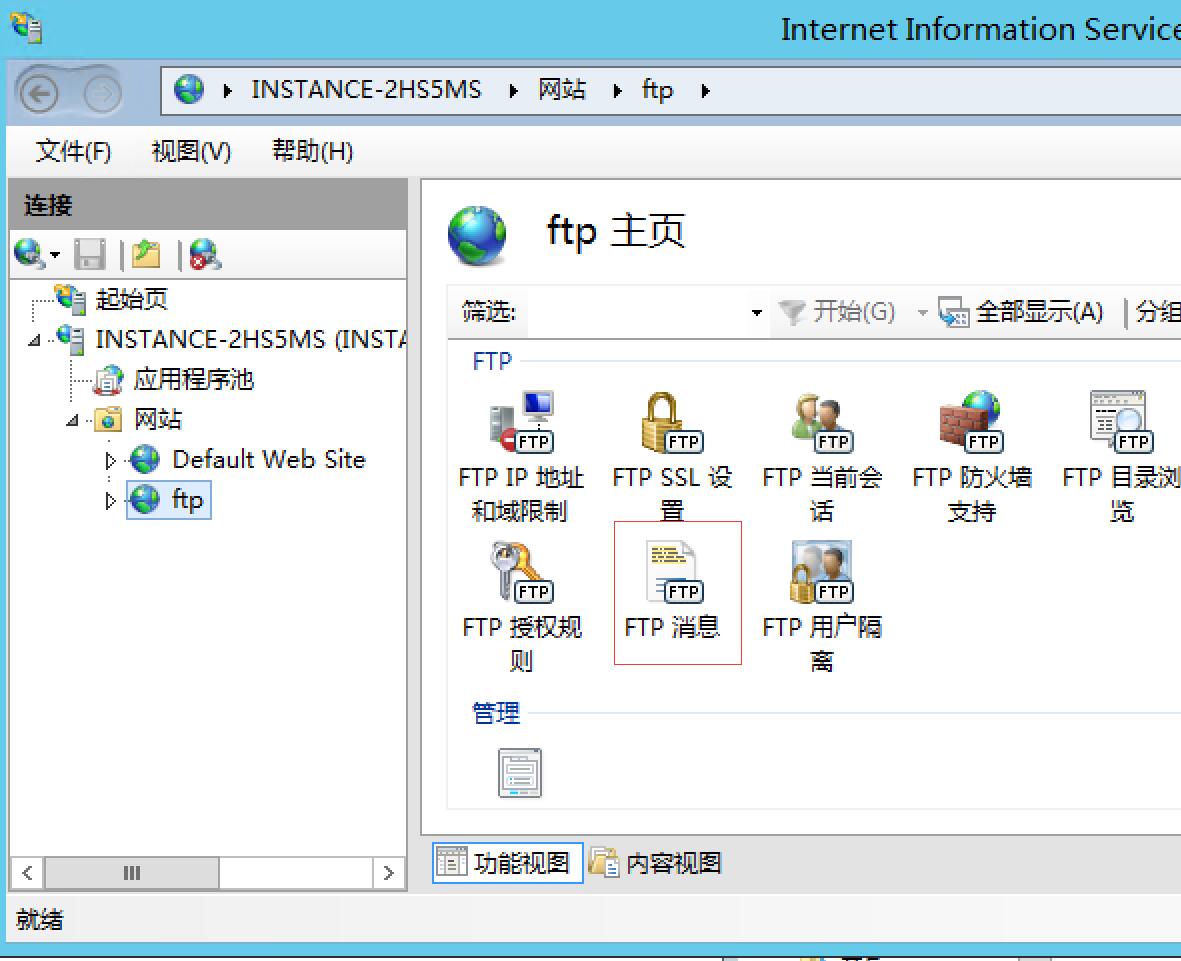Open FTP IP Address and Domain Restrictions icon
Screen dimensions: 1181x961
tap(521, 456)
